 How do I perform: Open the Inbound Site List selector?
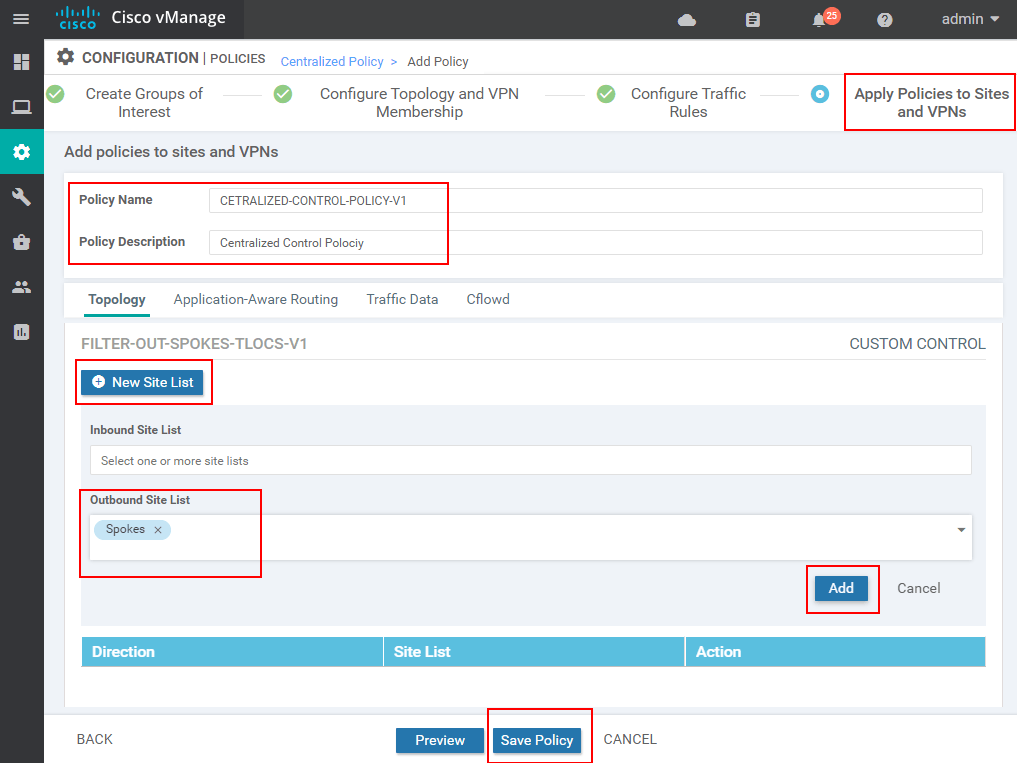[x=530, y=461]
